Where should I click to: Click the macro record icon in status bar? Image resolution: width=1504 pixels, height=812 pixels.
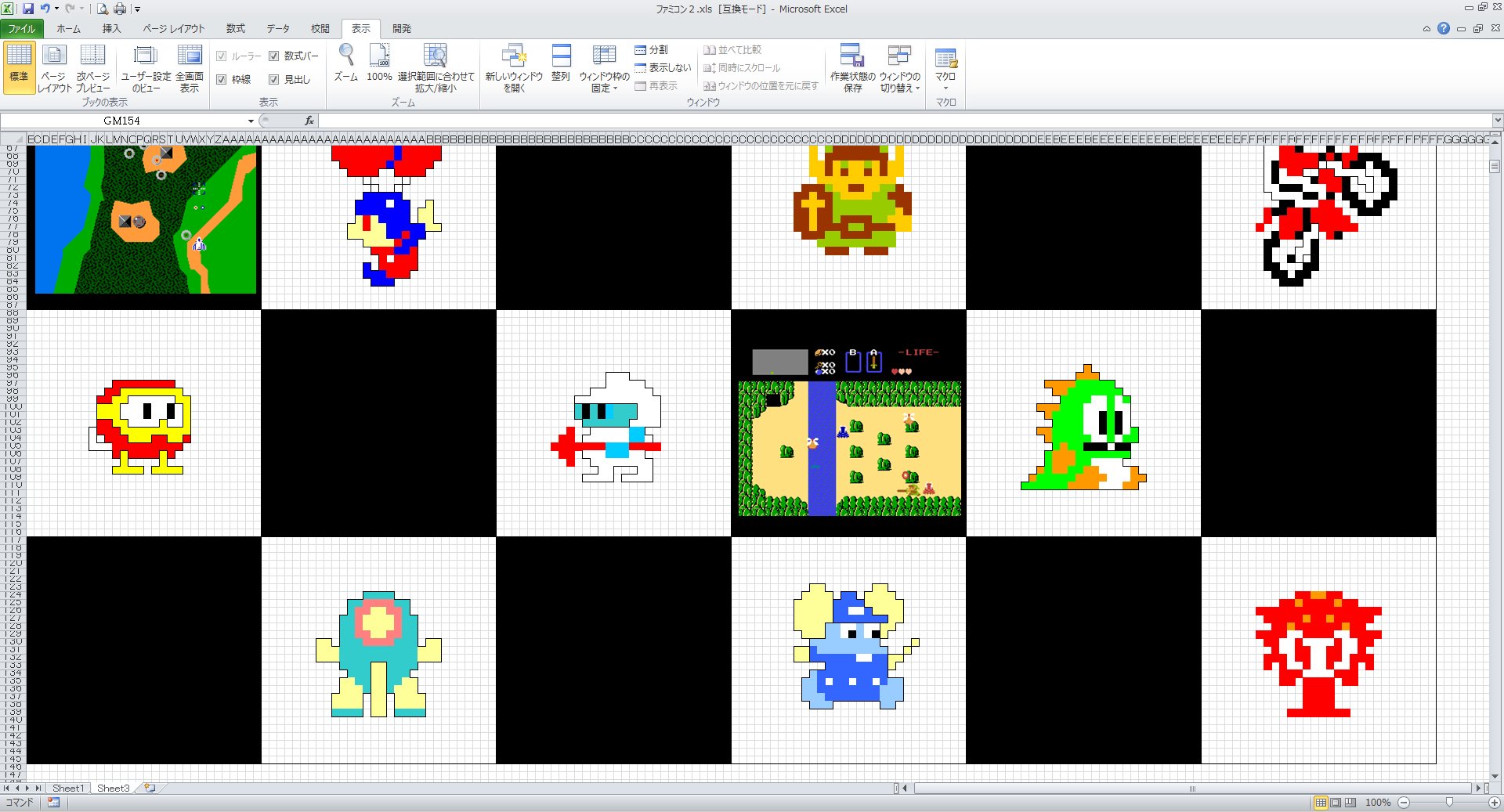pos(53,803)
